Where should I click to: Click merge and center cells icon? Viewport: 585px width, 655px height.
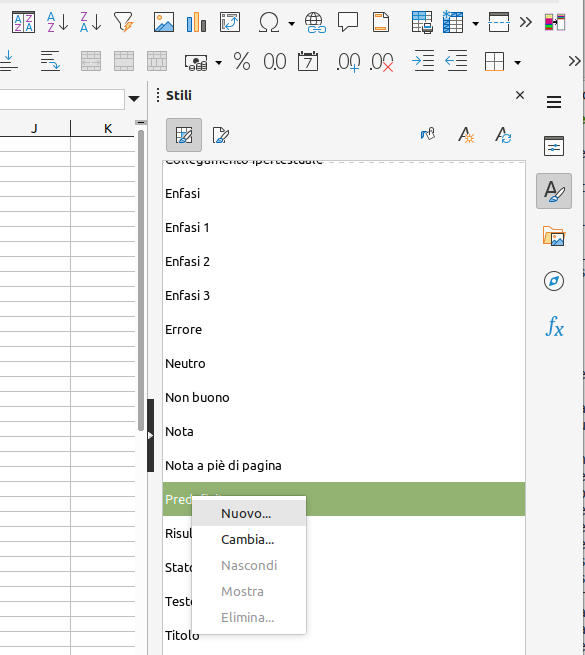tap(91, 61)
